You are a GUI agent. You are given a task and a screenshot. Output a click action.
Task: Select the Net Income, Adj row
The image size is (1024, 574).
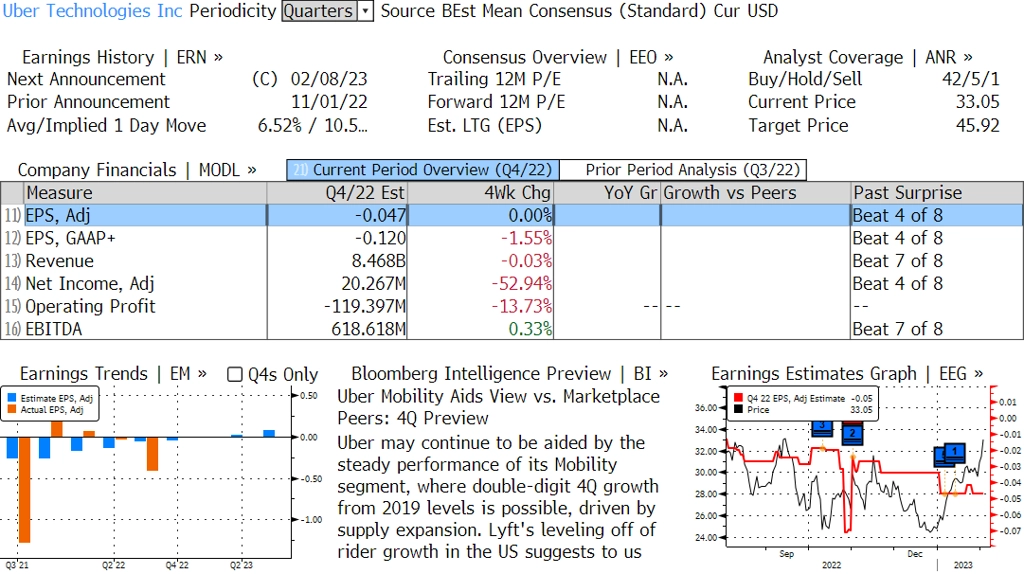tap(512, 284)
